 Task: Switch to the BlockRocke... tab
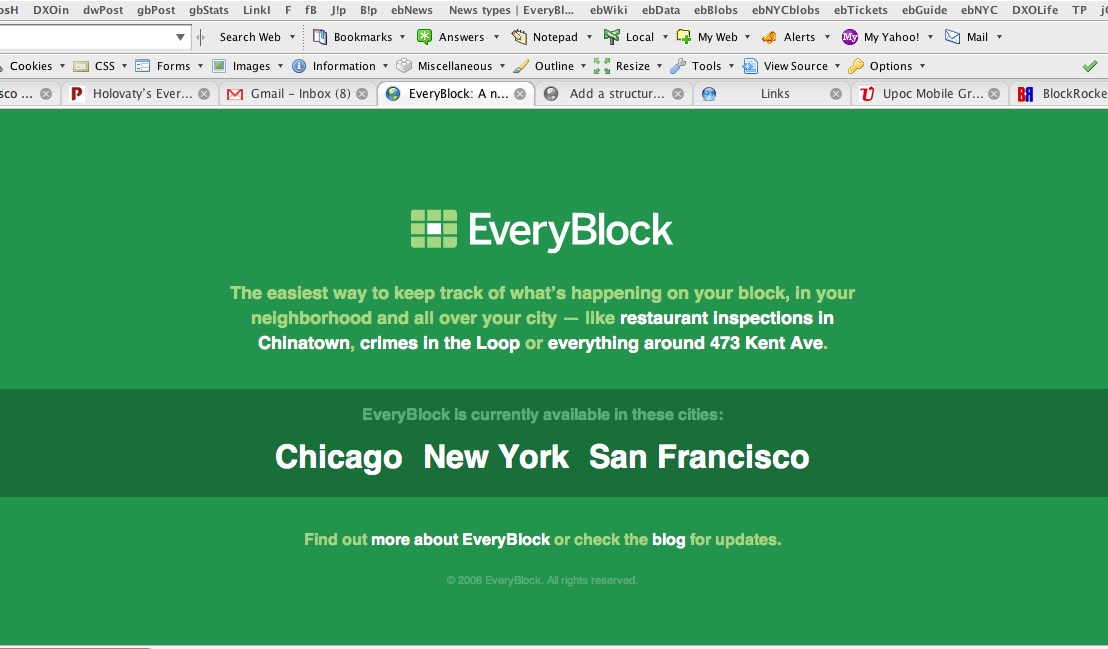click(1059, 93)
